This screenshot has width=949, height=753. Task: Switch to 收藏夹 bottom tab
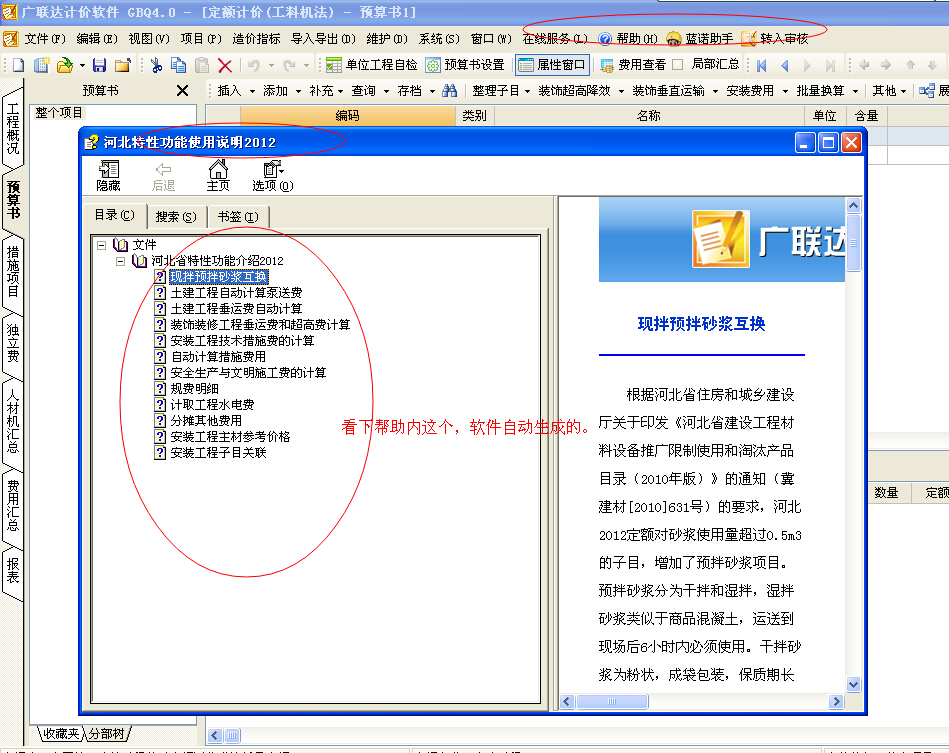tap(61, 734)
